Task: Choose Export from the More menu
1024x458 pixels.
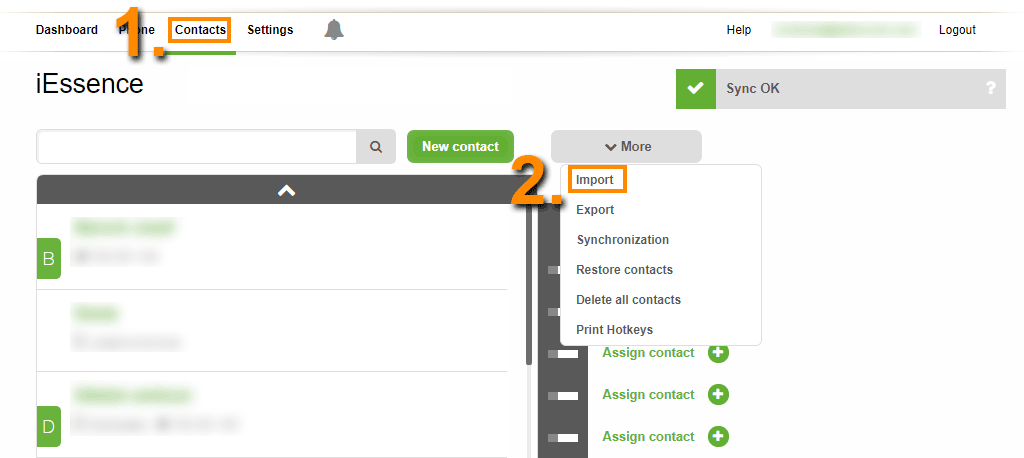Action: pos(595,210)
